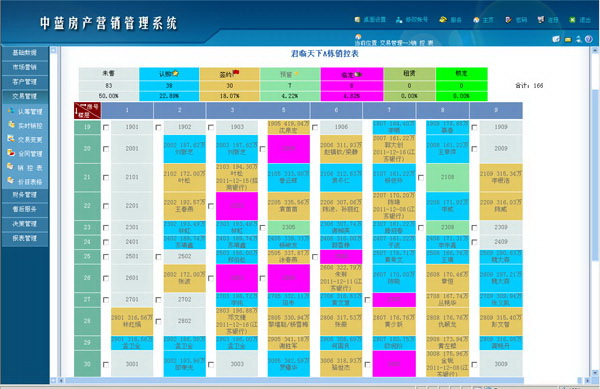Click the star icon in 认购 legend
Screen dimensions: 600x389
pyautogui.click(x=175, y=73)
